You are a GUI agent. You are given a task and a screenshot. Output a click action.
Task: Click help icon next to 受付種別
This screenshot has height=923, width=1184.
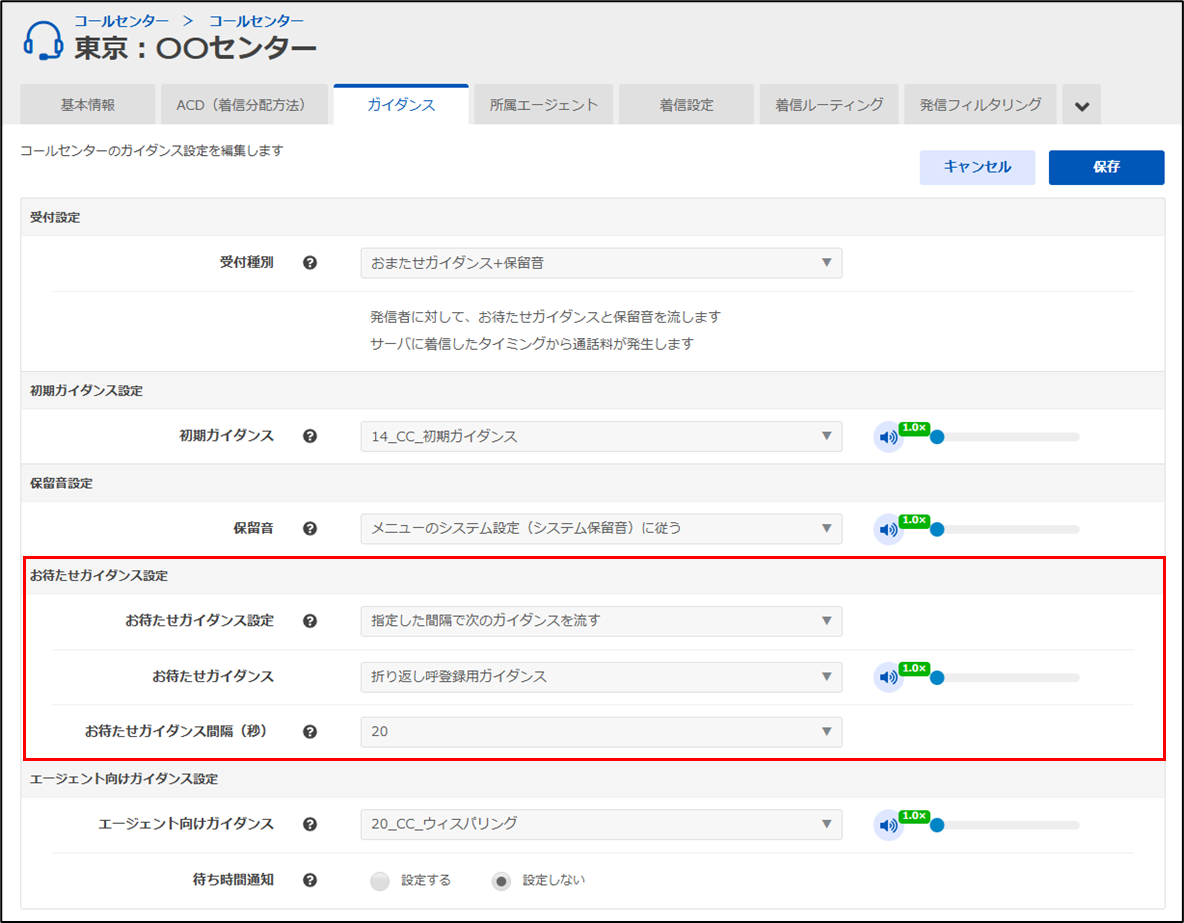310,263
